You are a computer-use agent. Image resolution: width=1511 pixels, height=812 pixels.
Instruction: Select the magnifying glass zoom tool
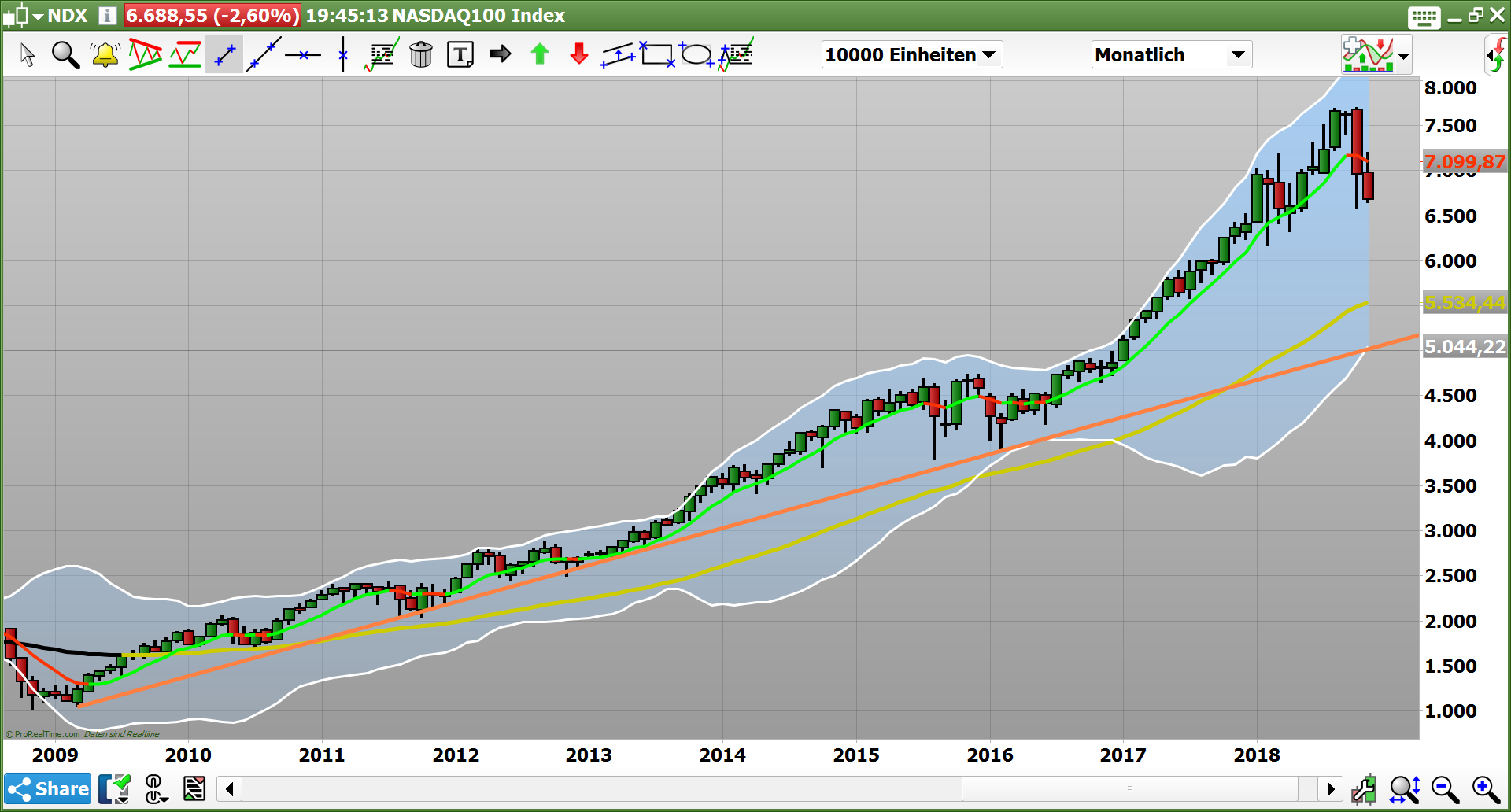point(65,55)
